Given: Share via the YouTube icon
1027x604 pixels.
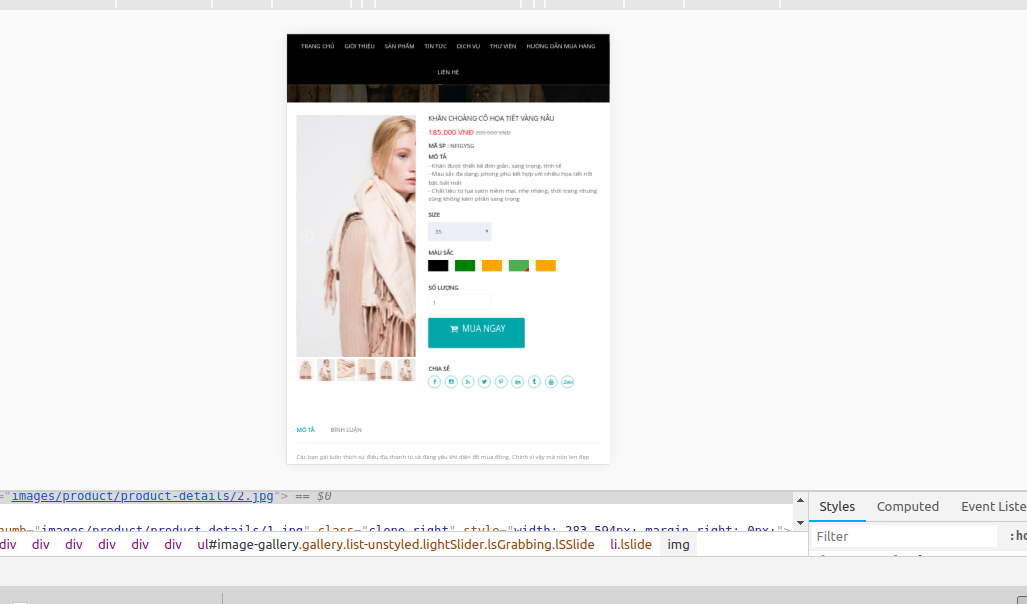Looking at the screenshot, I should [551, 382].
